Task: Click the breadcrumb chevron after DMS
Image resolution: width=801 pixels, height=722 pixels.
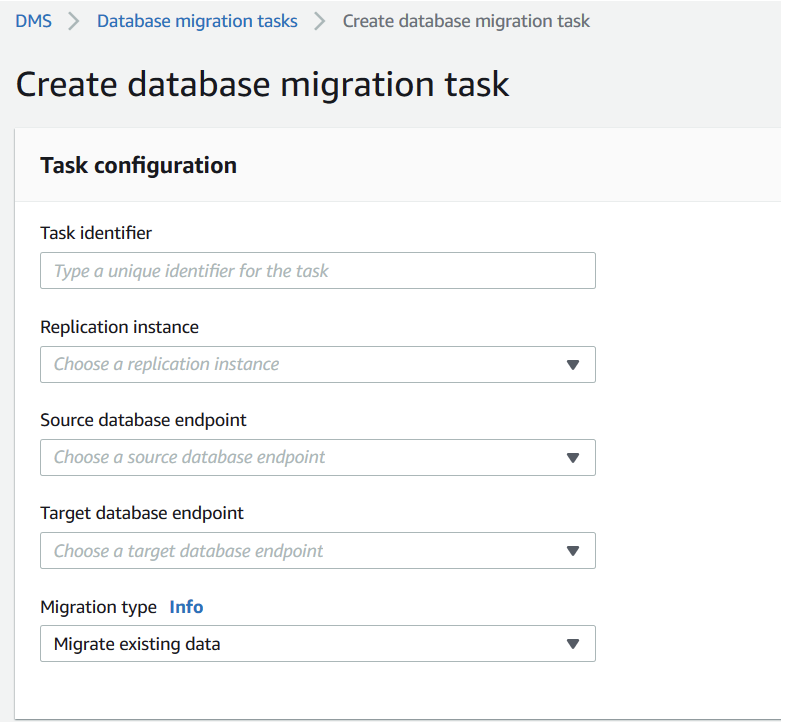Action: (74, 21)
